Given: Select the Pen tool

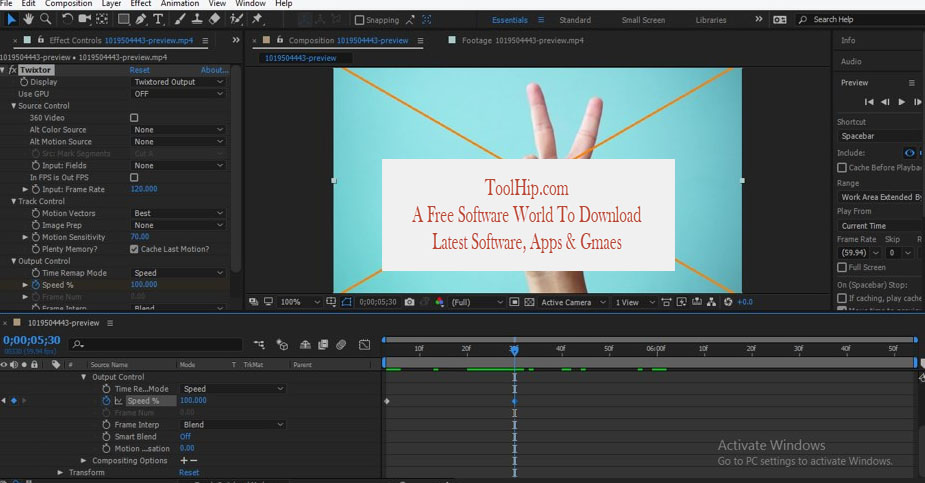Looking at the screenshot, I should pos(141,19).
